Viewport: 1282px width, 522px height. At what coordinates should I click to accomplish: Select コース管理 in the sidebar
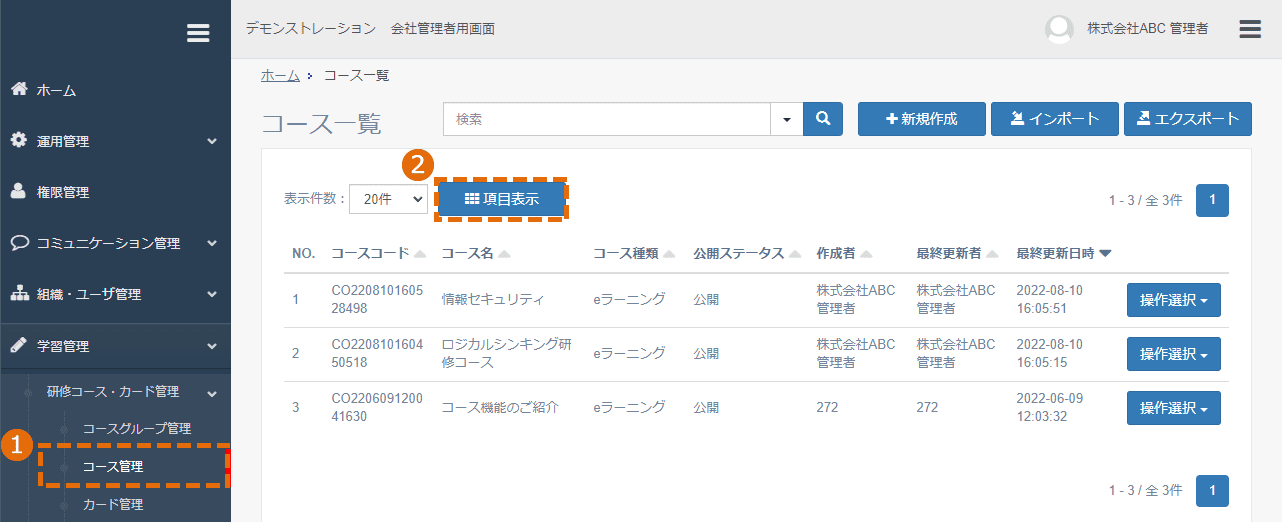[x=113, y=466]
